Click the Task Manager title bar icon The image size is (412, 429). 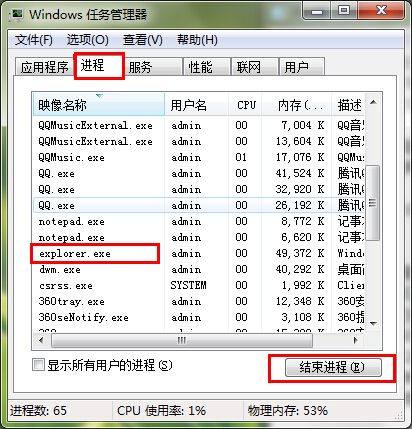tap(17, 15)
